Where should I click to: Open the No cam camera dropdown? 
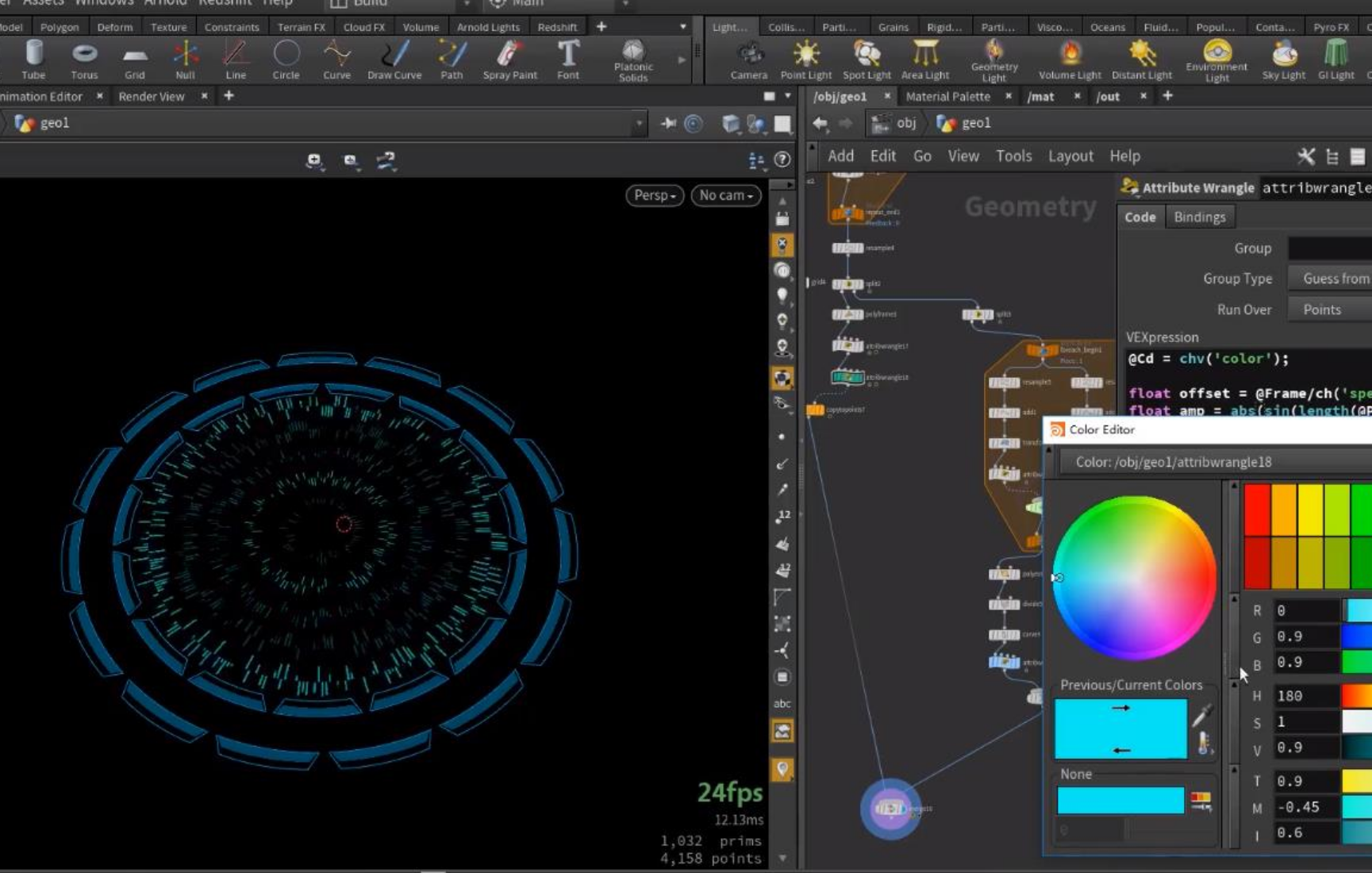coord(726,195)
